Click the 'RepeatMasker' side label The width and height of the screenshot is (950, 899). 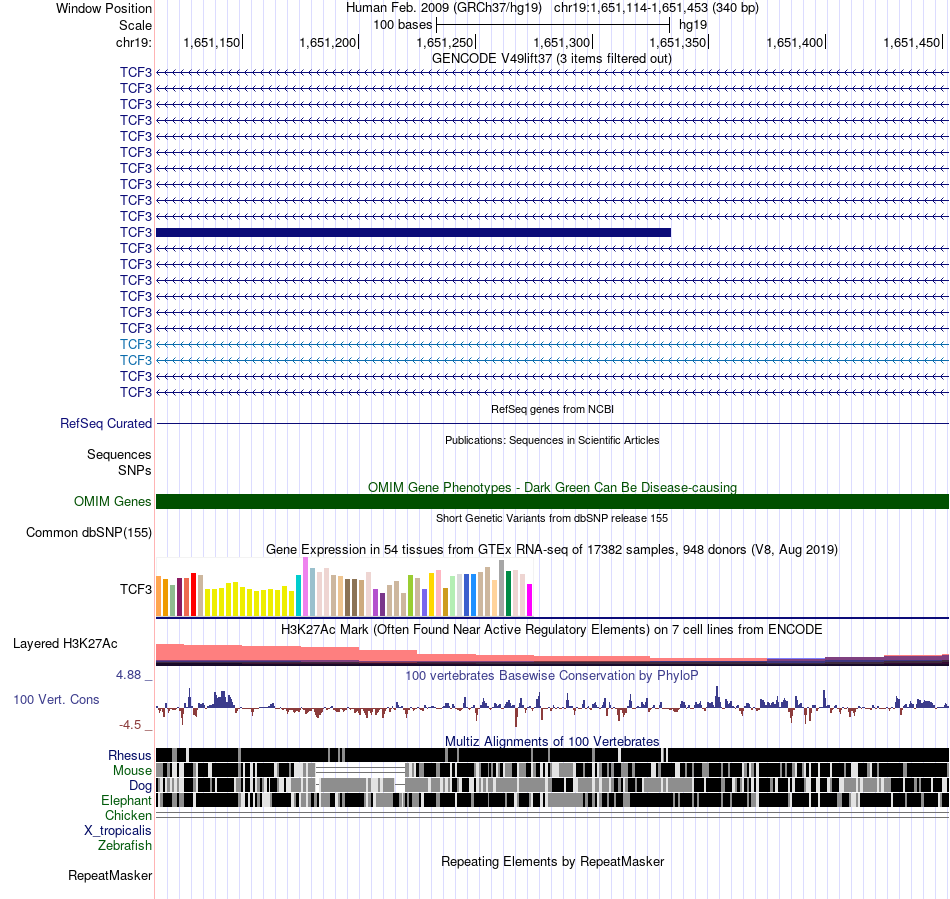click(110, 875)
